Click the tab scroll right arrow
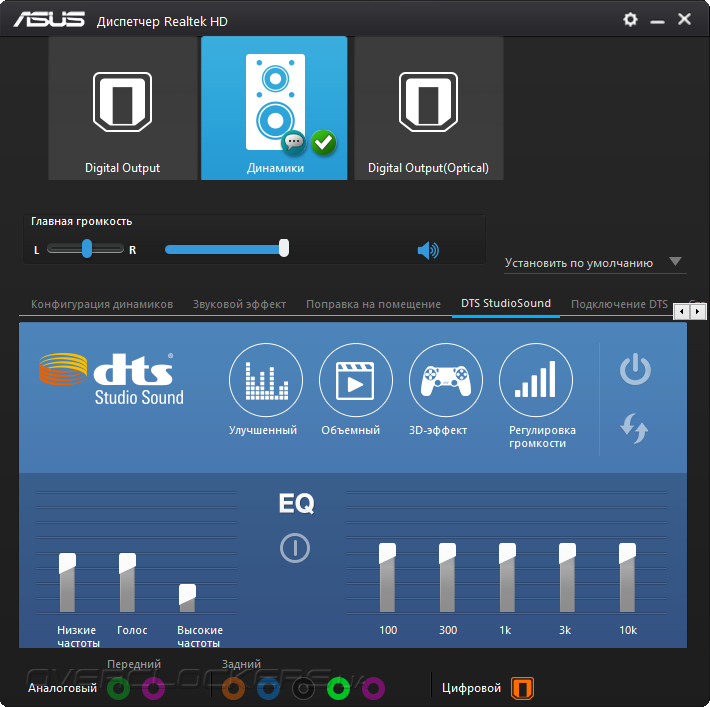Viewport: 710px width, 707px height. coord(698,312)
